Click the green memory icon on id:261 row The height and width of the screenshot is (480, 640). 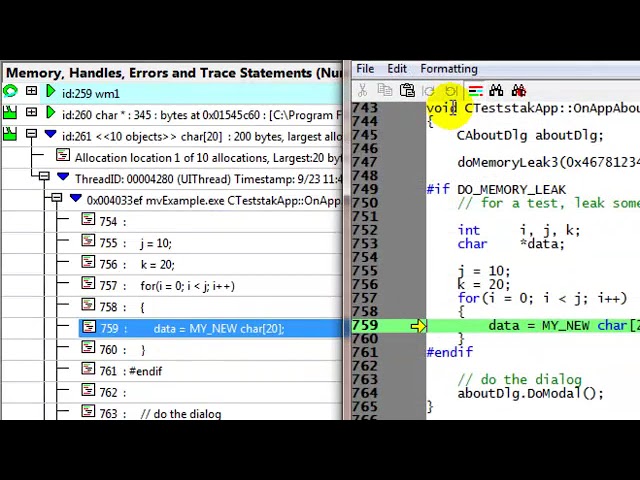click(x=10, y=133)
